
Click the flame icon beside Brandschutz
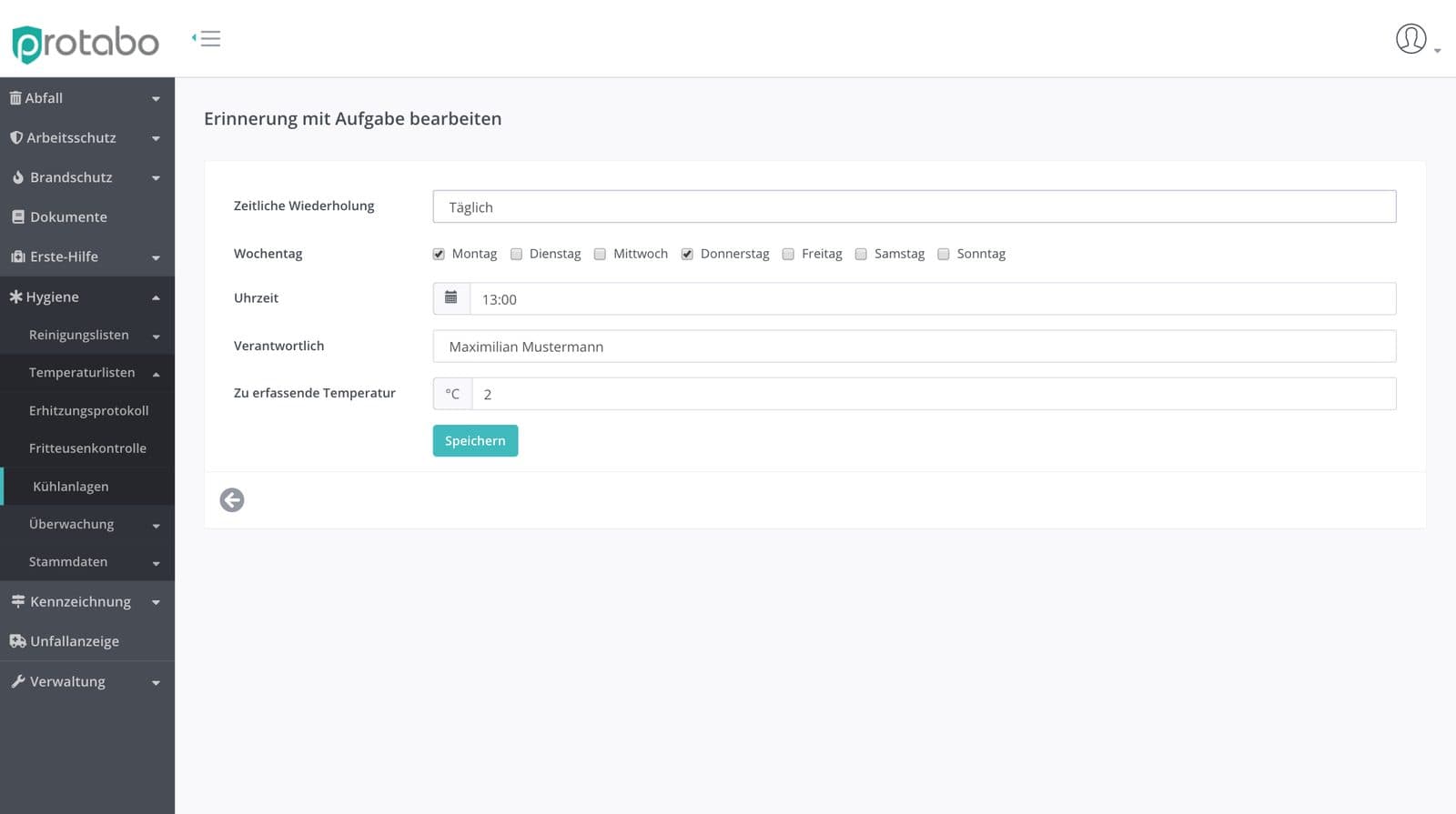coord(17,177)
